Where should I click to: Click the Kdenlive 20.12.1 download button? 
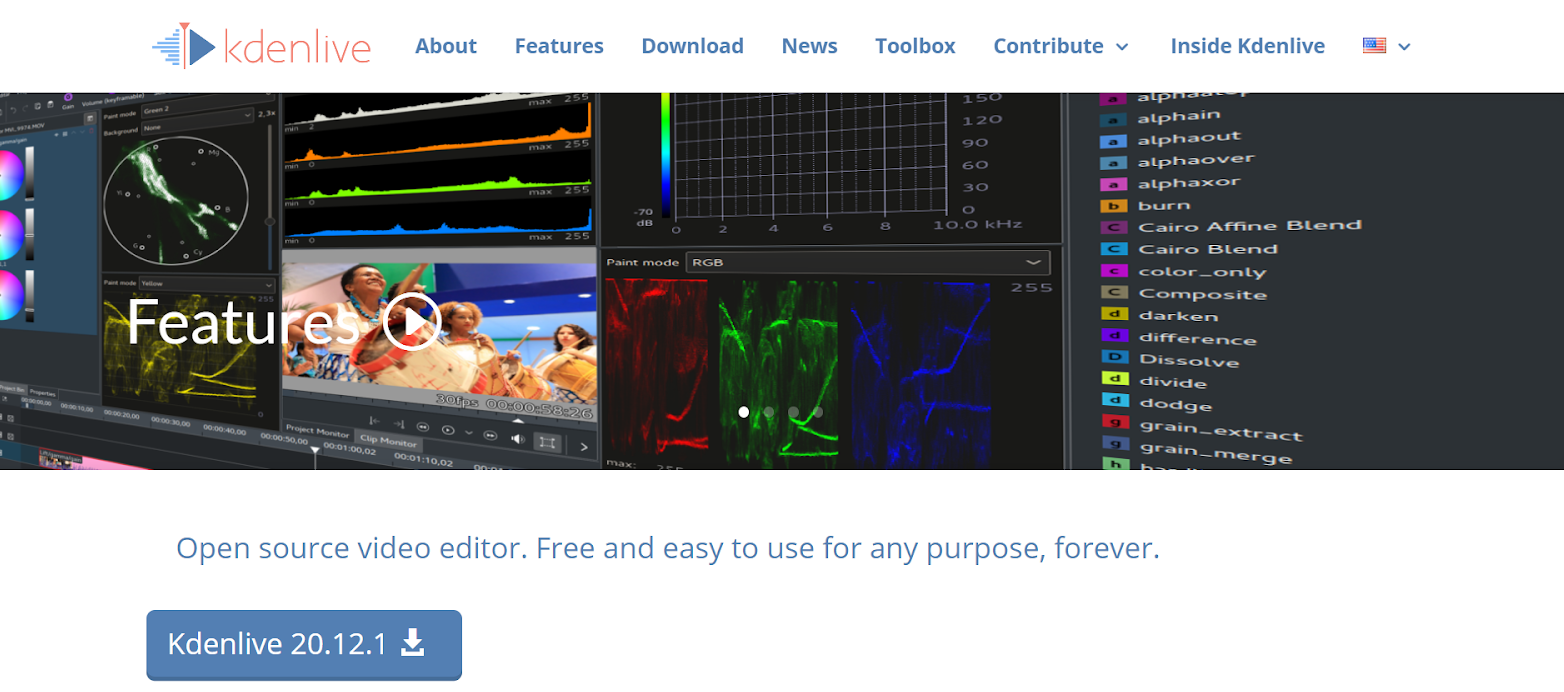tap(304, 645)
